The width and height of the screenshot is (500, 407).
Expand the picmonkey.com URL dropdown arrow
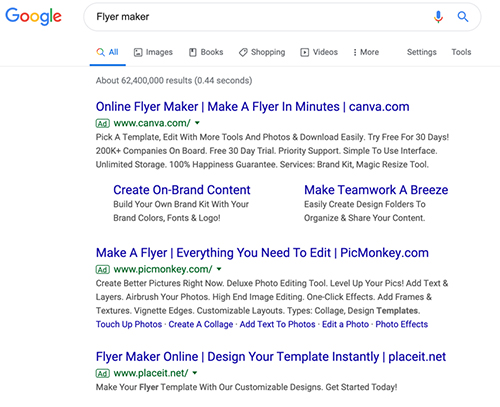click(x=219, y=269)
